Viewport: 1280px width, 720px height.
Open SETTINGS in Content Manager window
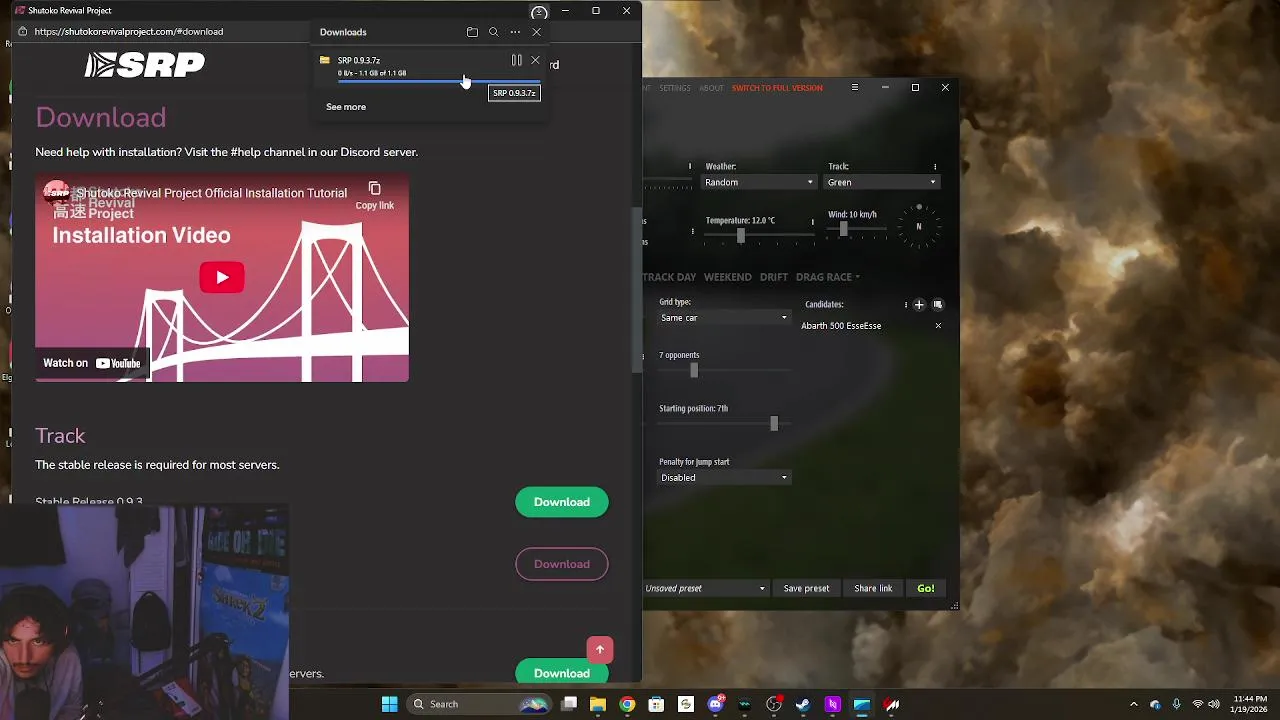[x=674, y=88]
